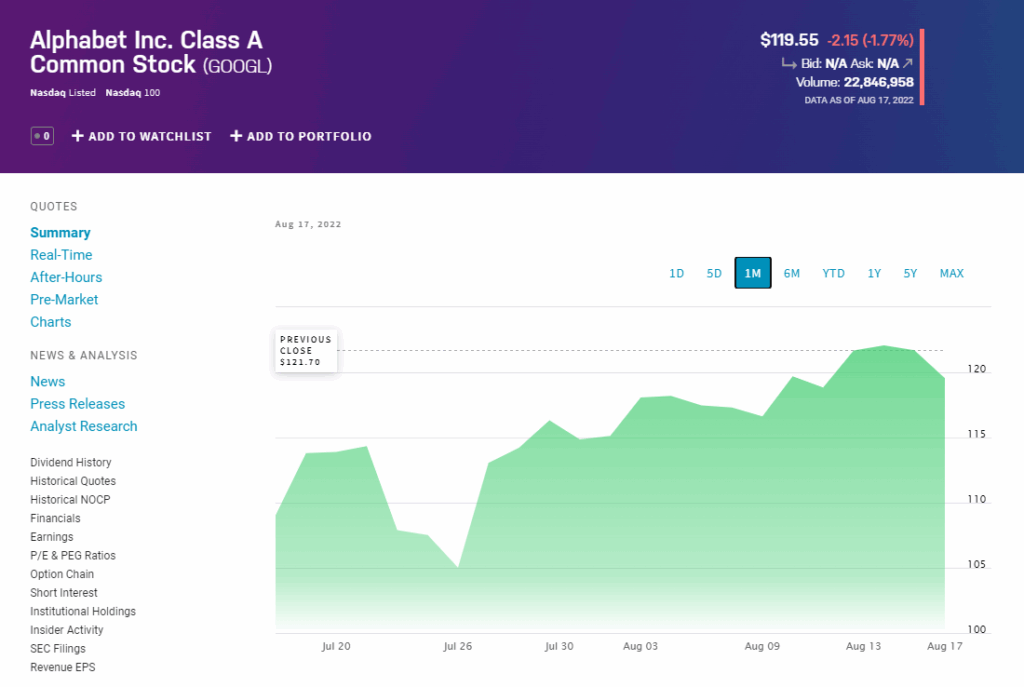This screenshot has width=1024, height=687.
Task: Open Dividend History
Action: coord(70,463)
